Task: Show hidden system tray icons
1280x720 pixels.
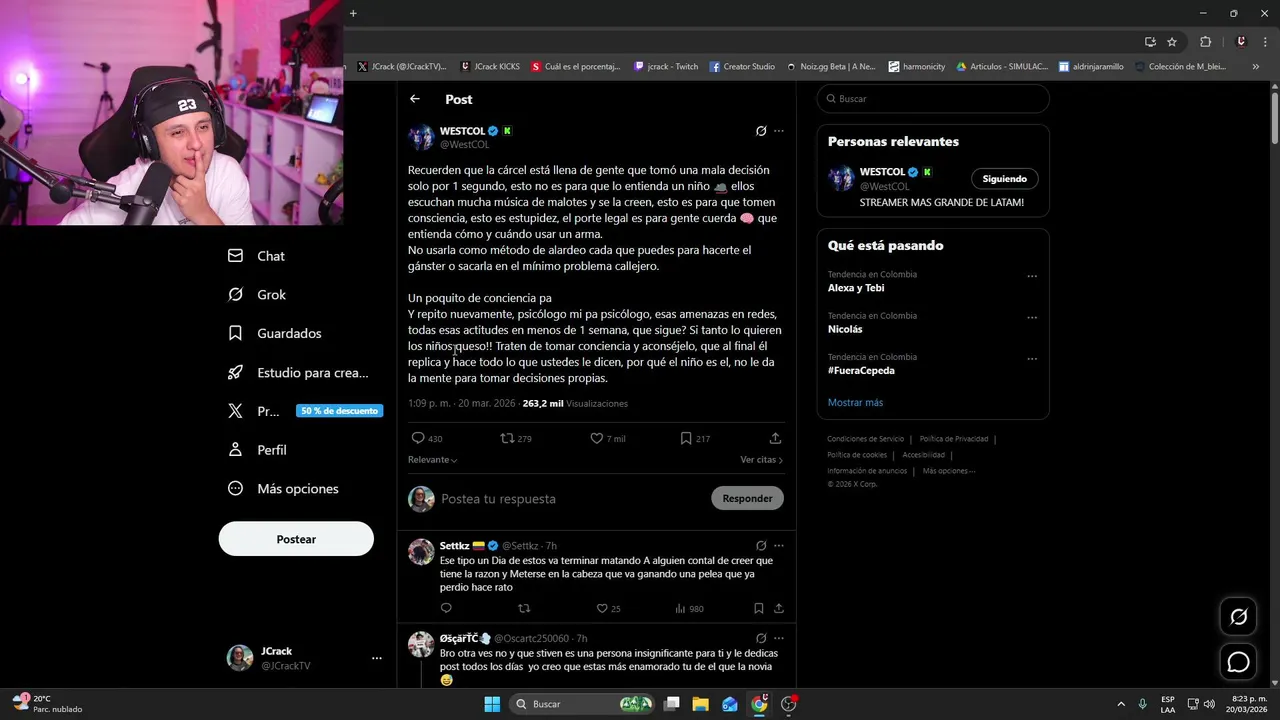Action: pos(1120,704)
